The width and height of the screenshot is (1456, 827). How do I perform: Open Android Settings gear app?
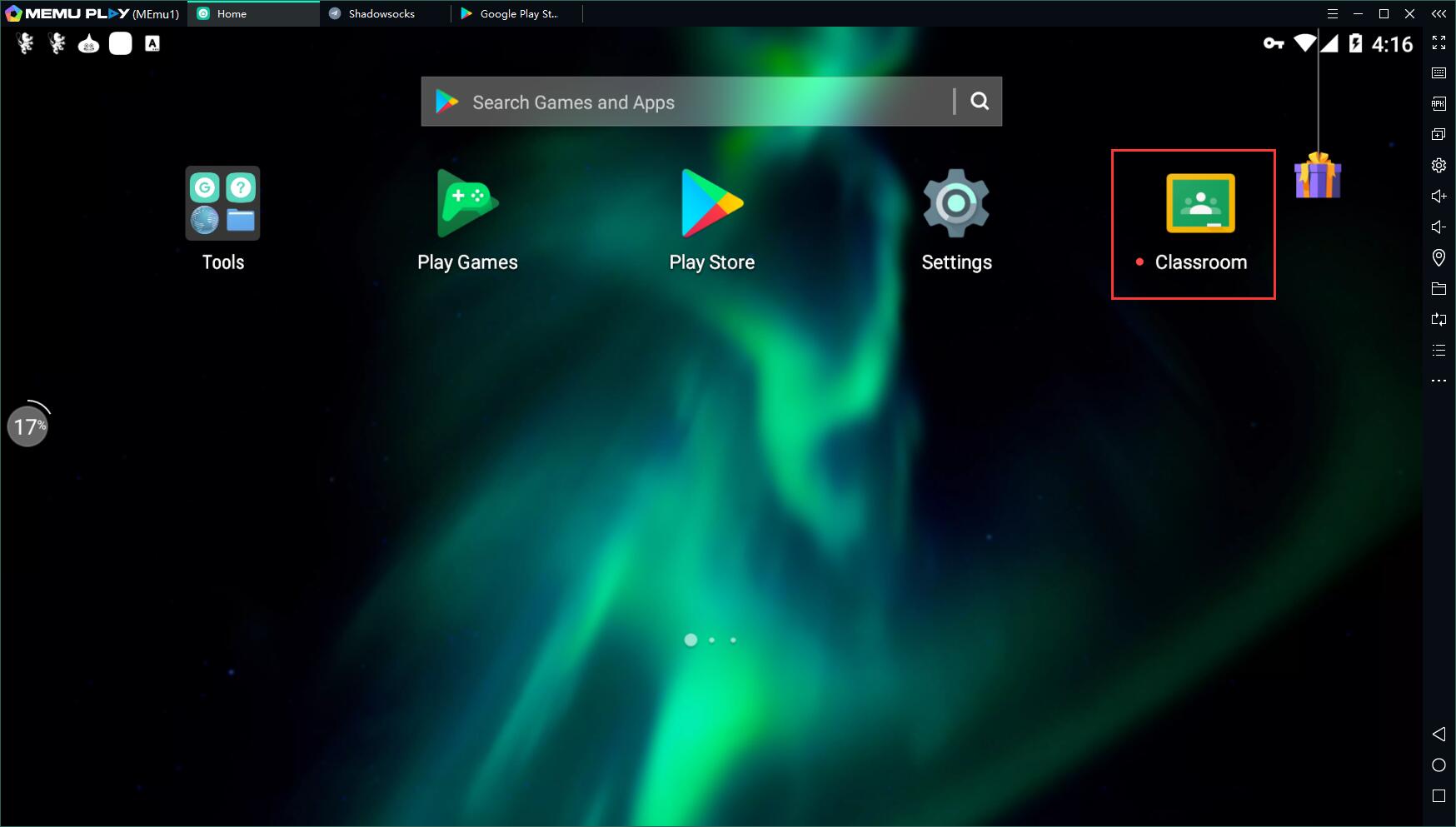click(x=956, y=204)
